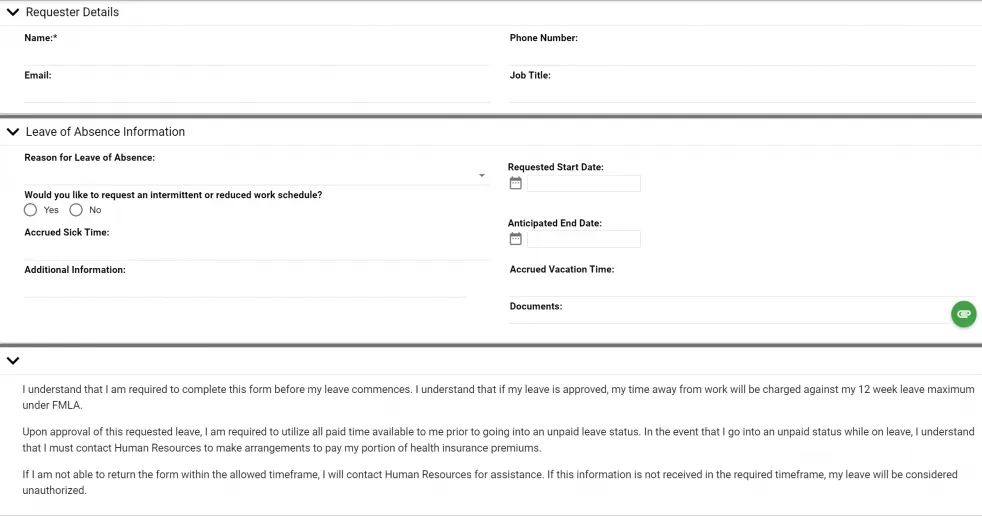982x516 pixels.
Task: Click the Accrued Sick Time field
Action: (257, 250)
